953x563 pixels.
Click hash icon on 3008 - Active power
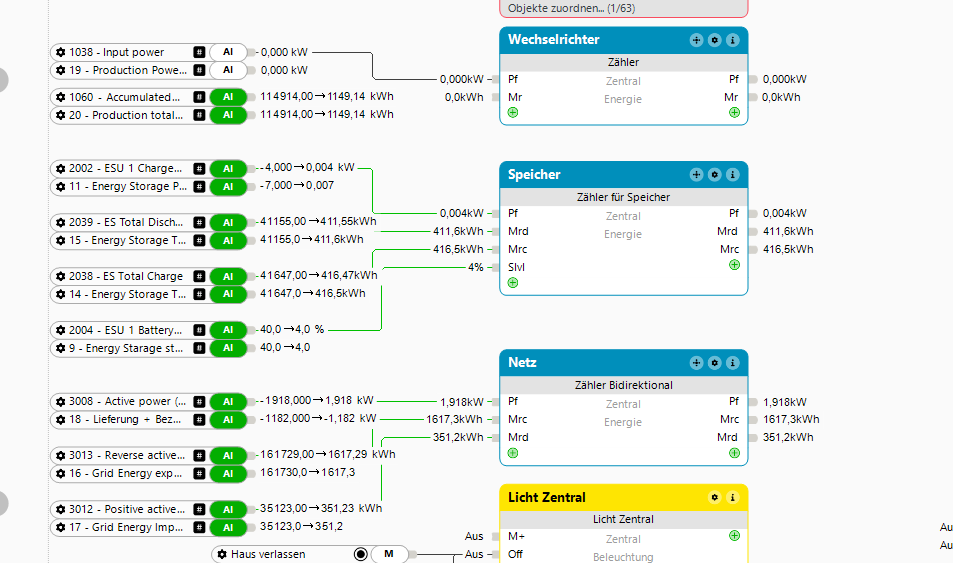(199, 401)
